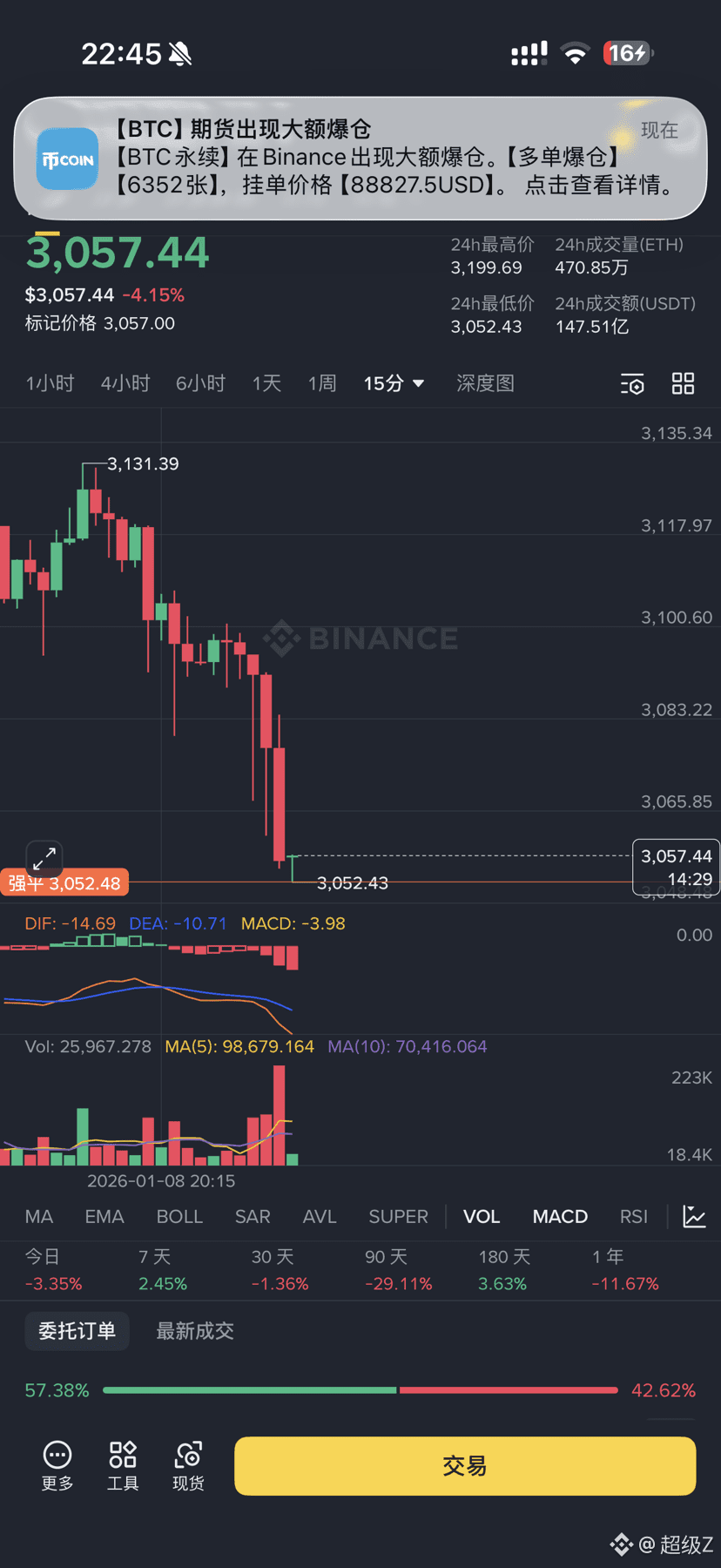Toggle the MA indicator
The height and width of the screenshot is (1568, 721).
click(x=39, y=1216)
